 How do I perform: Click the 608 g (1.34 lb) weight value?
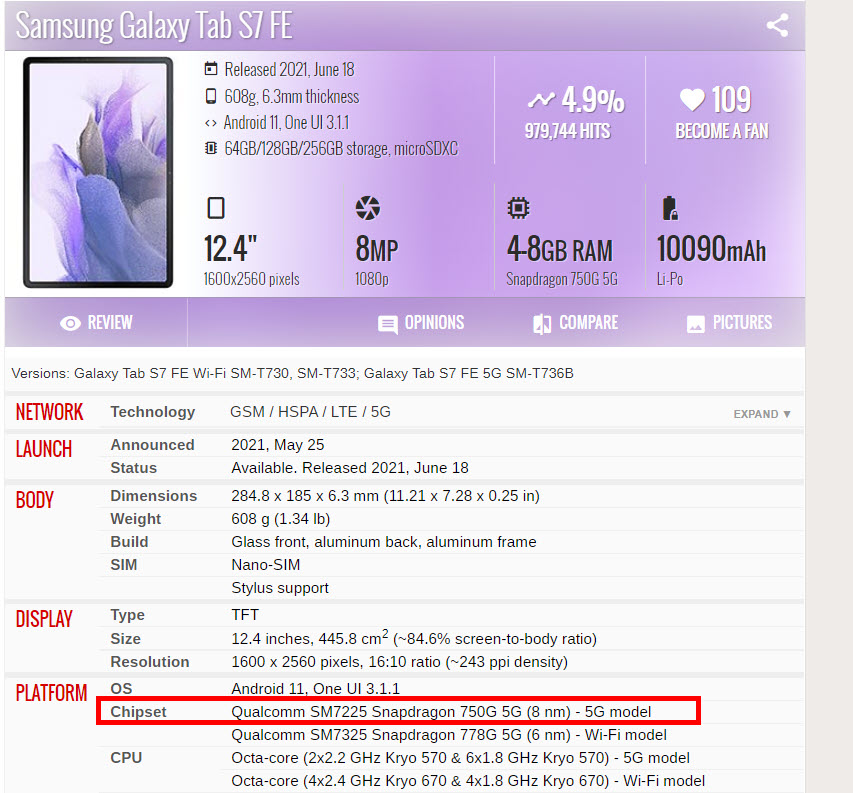[x=281, y=519]
